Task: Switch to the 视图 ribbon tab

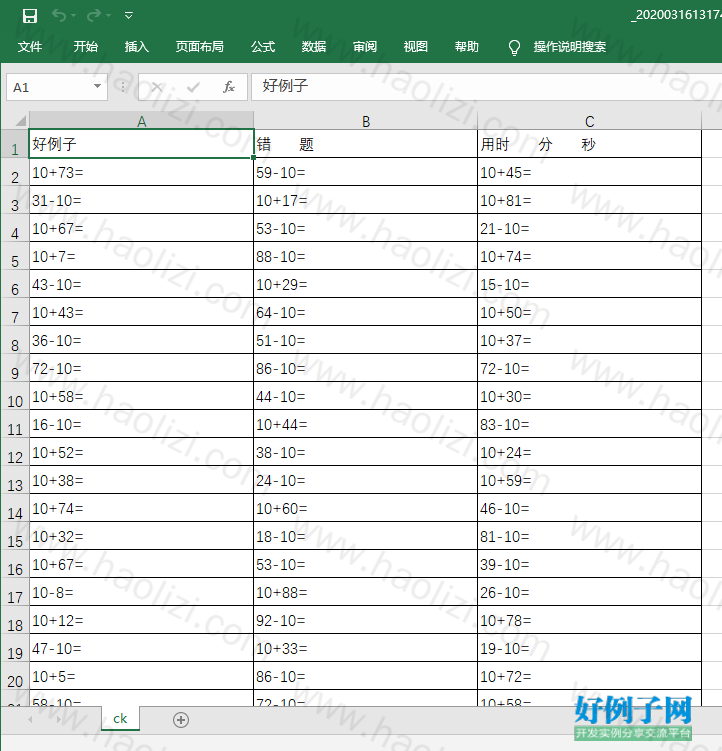Action: pos(415,46)
